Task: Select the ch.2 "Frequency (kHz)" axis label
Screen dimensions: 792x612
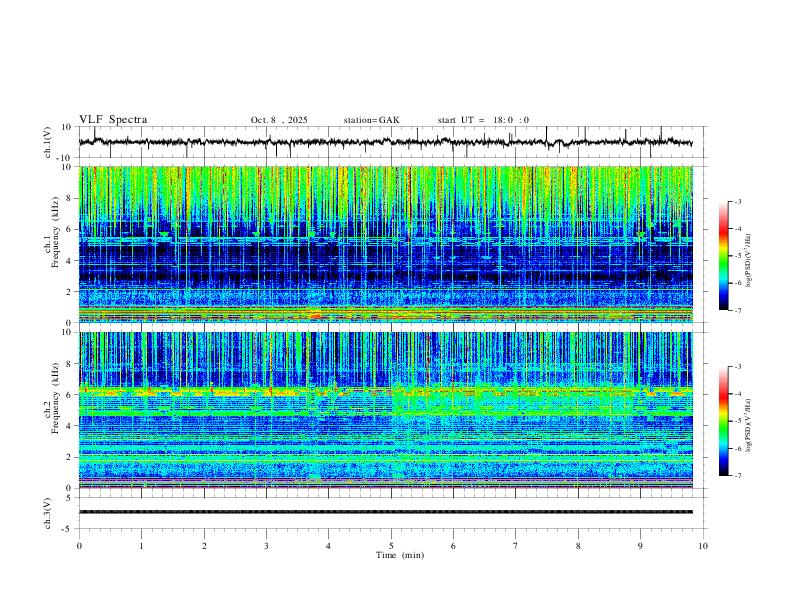Action: coord(56,398)
